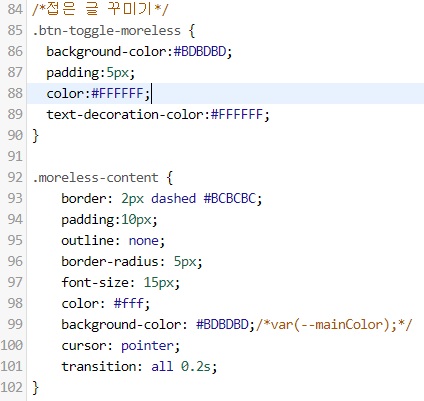The height and width of the screenshot is (401, 424).
Task: Click the all keyword on line 101
Action: [162, 367]
